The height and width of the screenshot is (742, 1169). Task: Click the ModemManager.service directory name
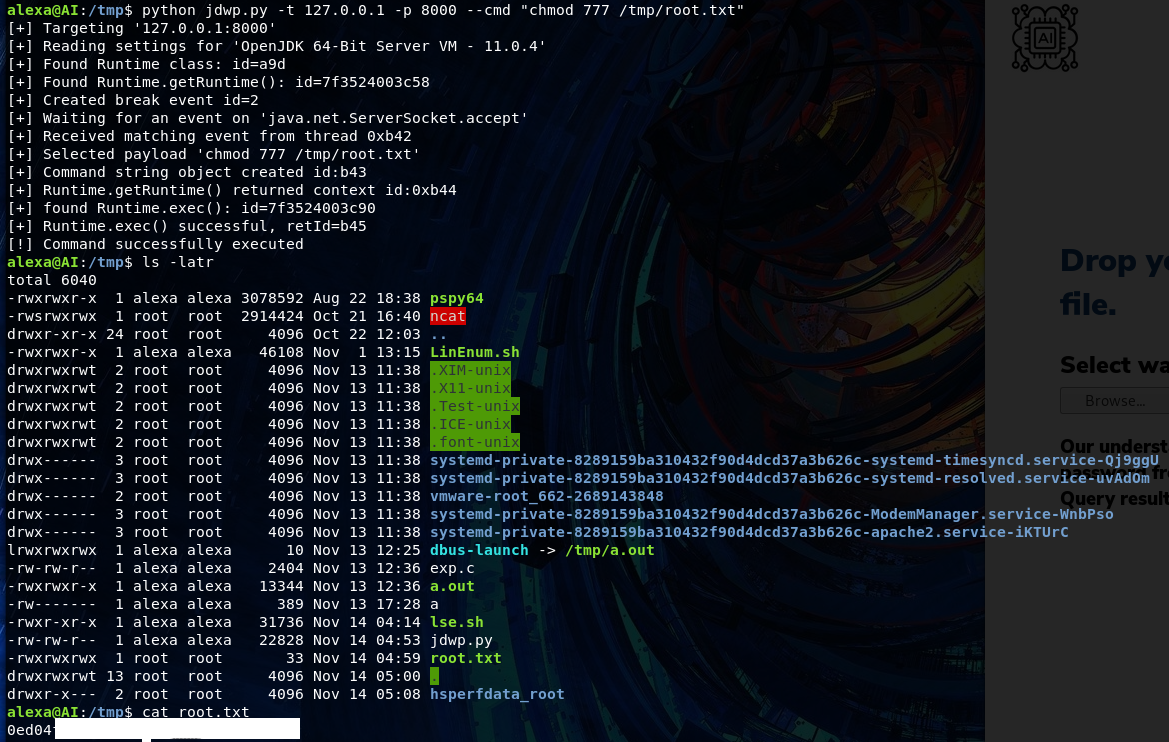(772, 514)
